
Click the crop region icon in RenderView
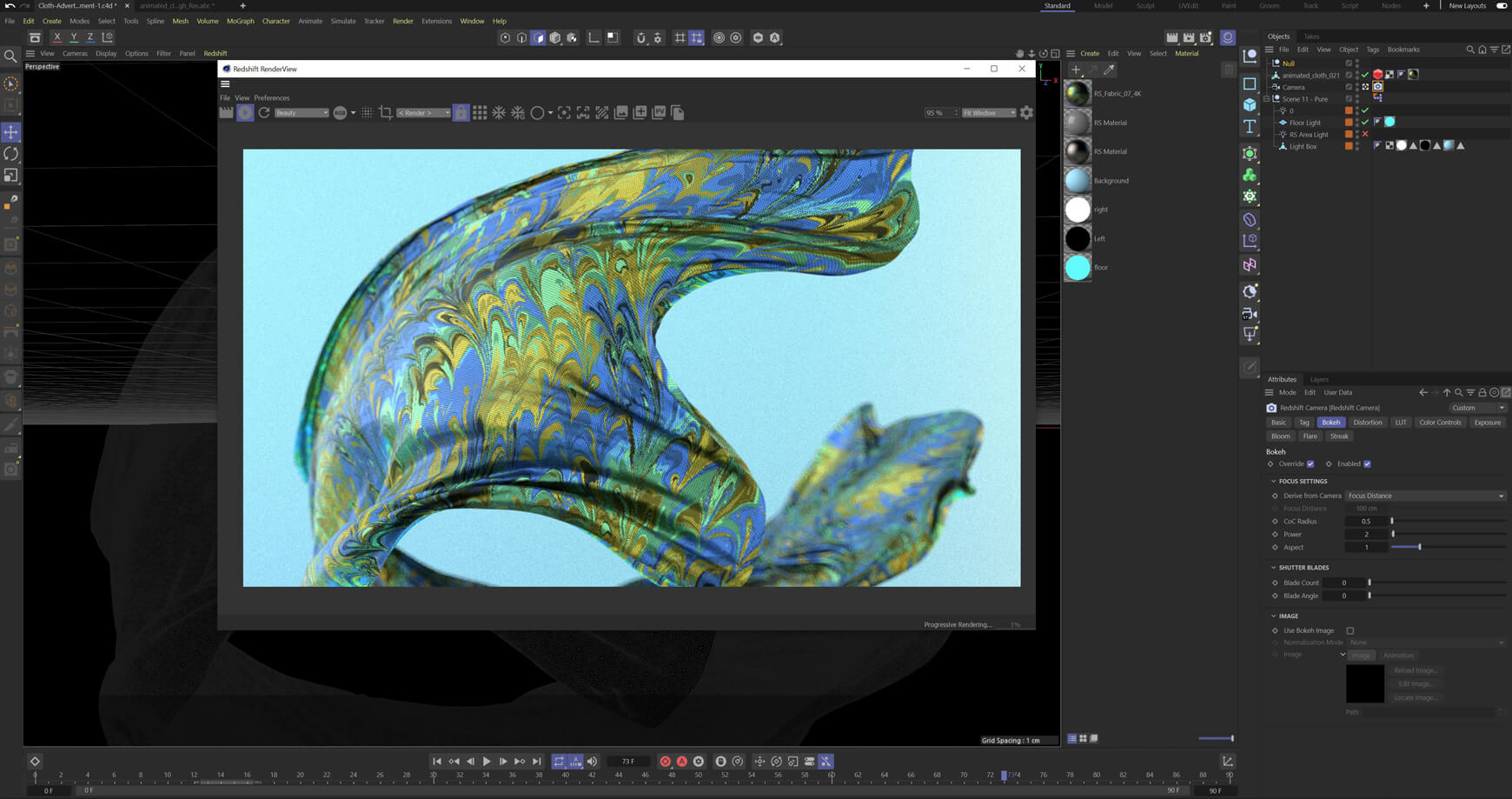click(386, 113)
